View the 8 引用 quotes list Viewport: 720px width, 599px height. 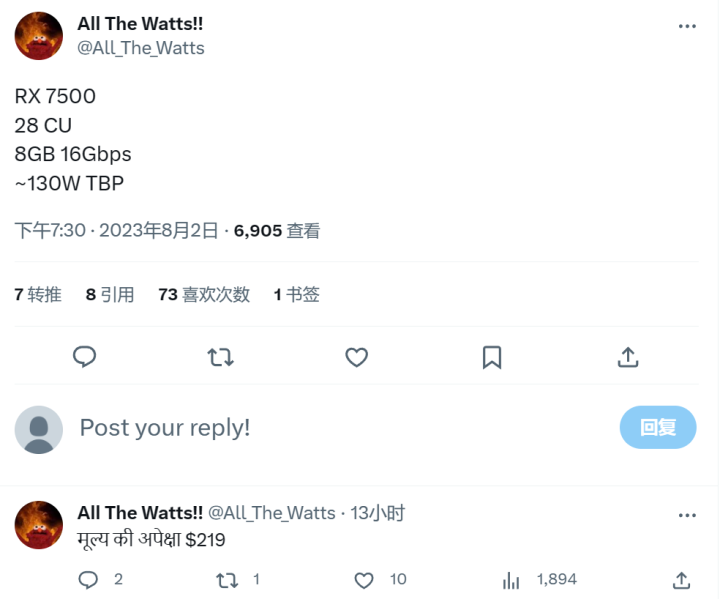coord(110,294)
